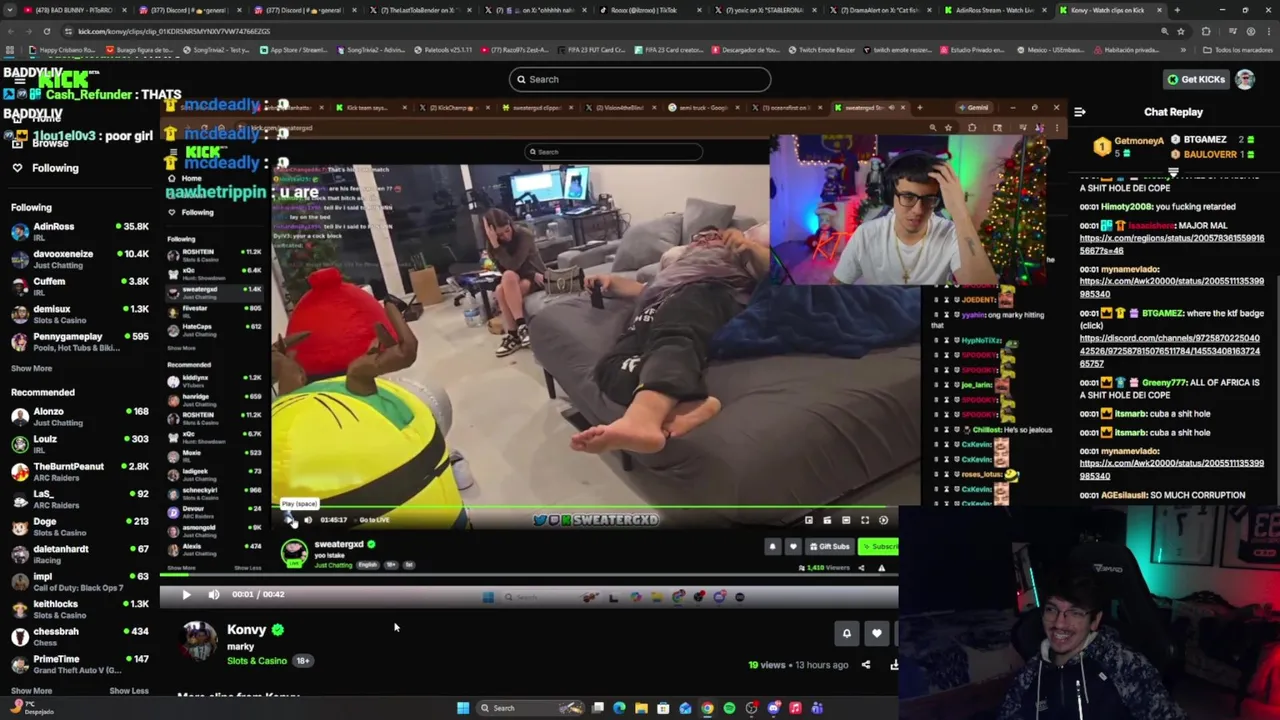This screenshot has height=720, width=1280.
Task: Collapse the Chat Replay panel
Action: tap(1080, 112)
